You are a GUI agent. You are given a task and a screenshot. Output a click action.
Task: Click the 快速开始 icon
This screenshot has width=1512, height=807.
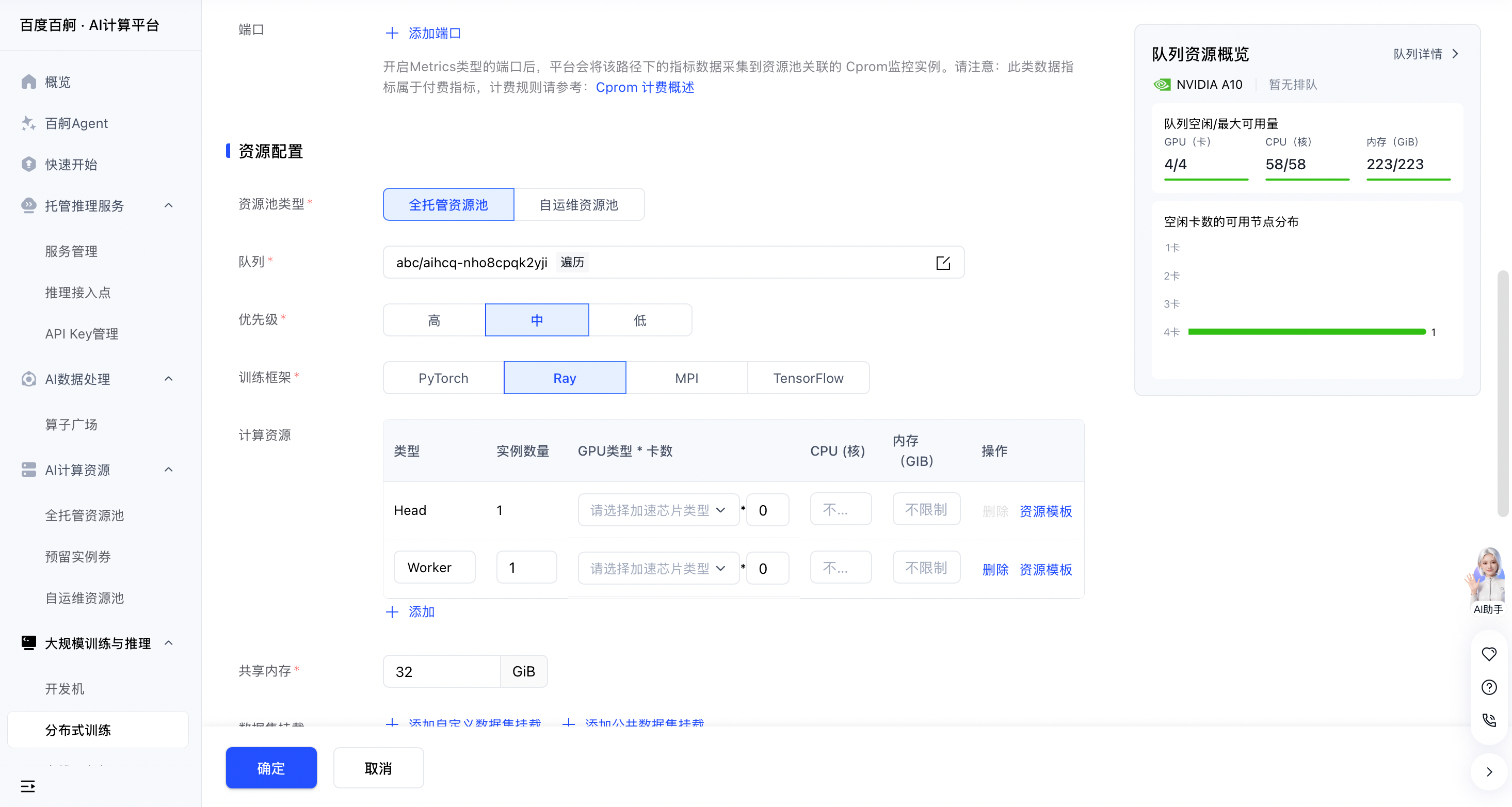(29, 164)
